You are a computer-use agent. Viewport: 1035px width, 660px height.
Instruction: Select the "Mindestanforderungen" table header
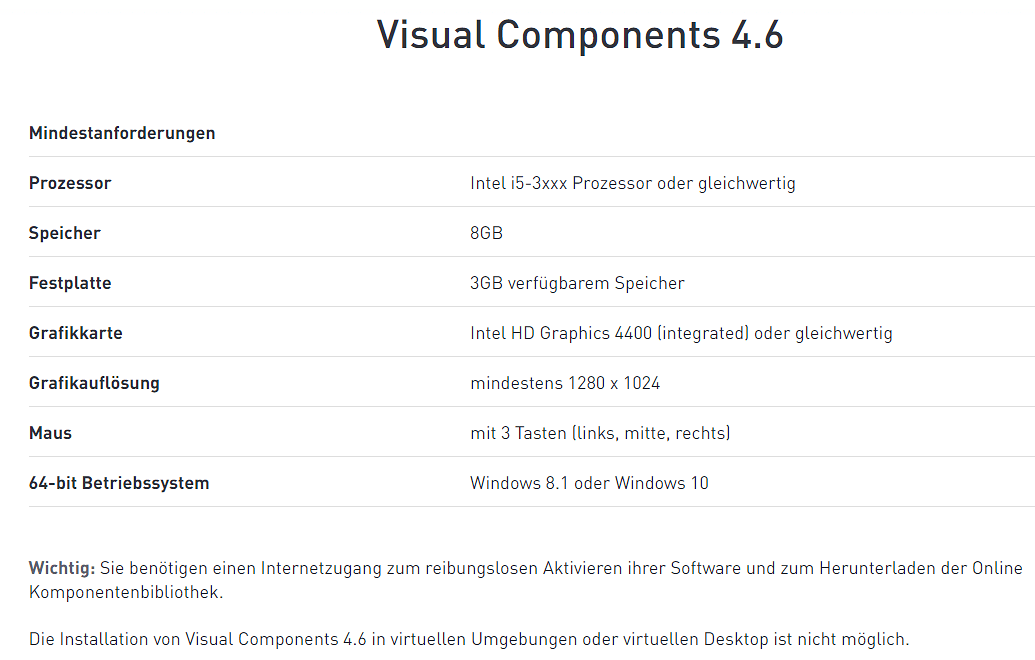122,133
